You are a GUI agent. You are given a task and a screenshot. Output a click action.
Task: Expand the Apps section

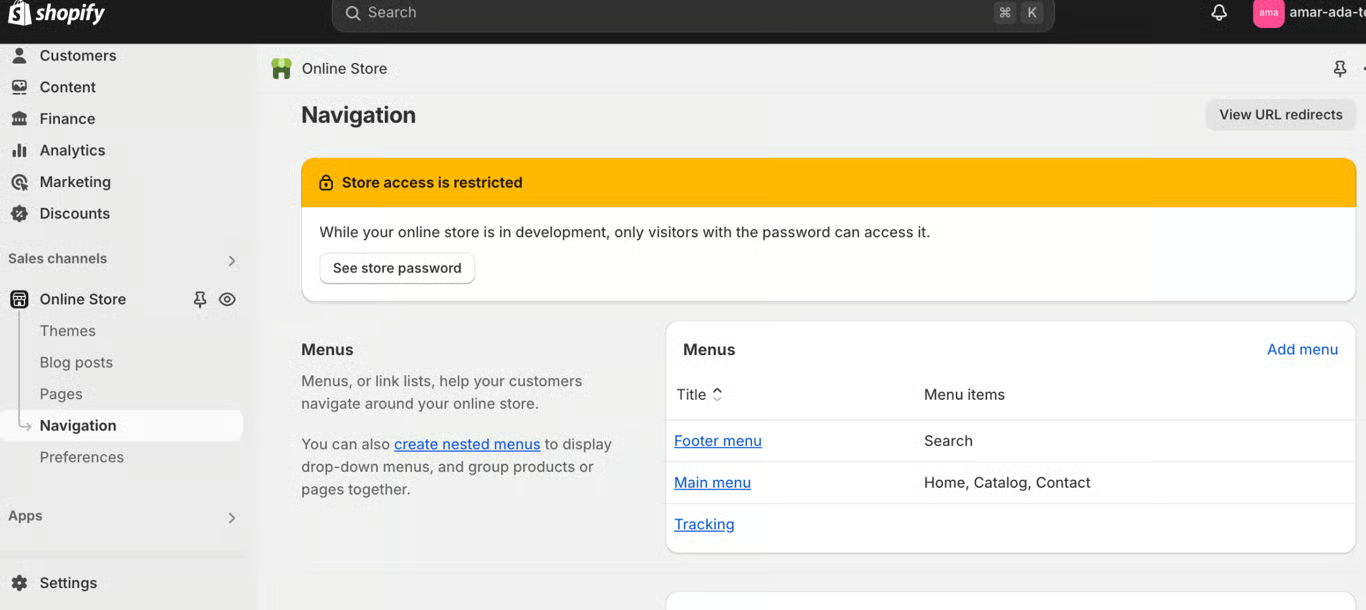[231, 518]
